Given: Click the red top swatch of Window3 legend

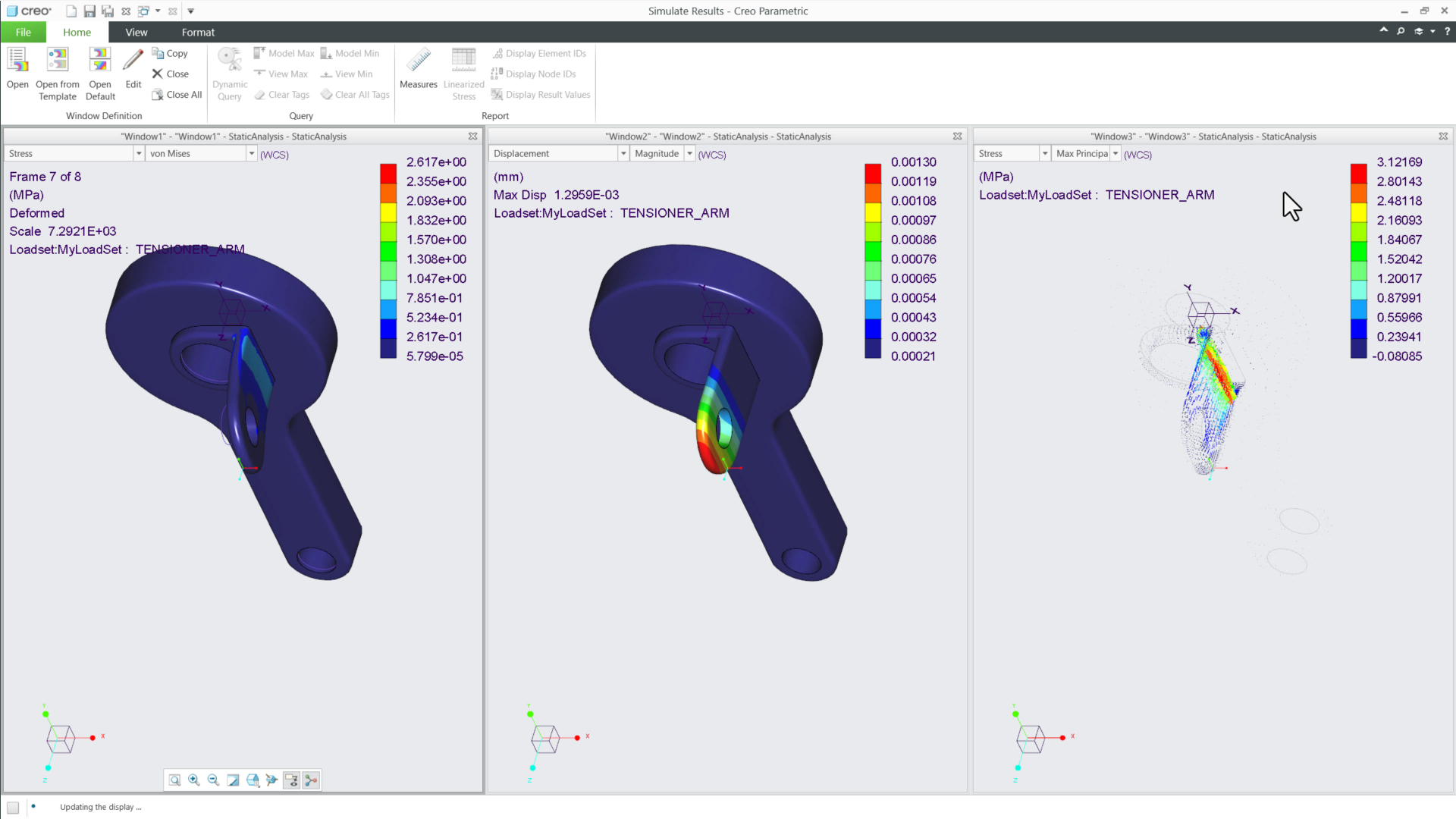Looking at the screenshot, I should click(1358, 172).
